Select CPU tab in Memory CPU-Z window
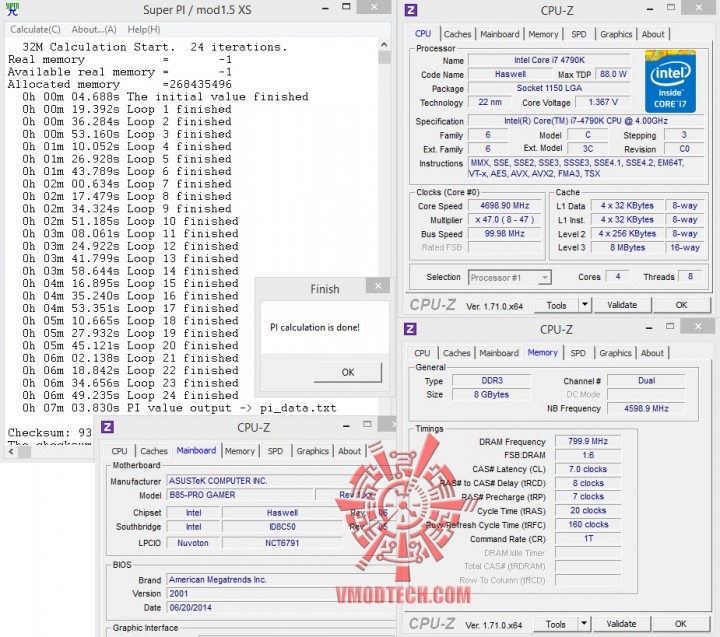720x637 pixels. (x=422, y=353)
